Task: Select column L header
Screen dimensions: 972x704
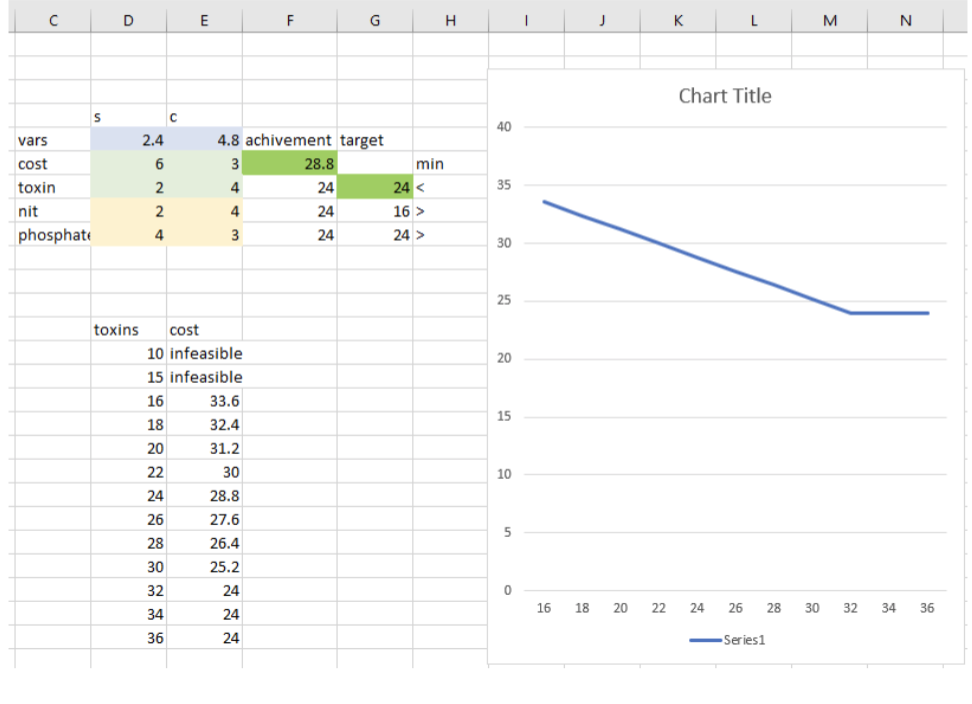Action: [753, 20]
